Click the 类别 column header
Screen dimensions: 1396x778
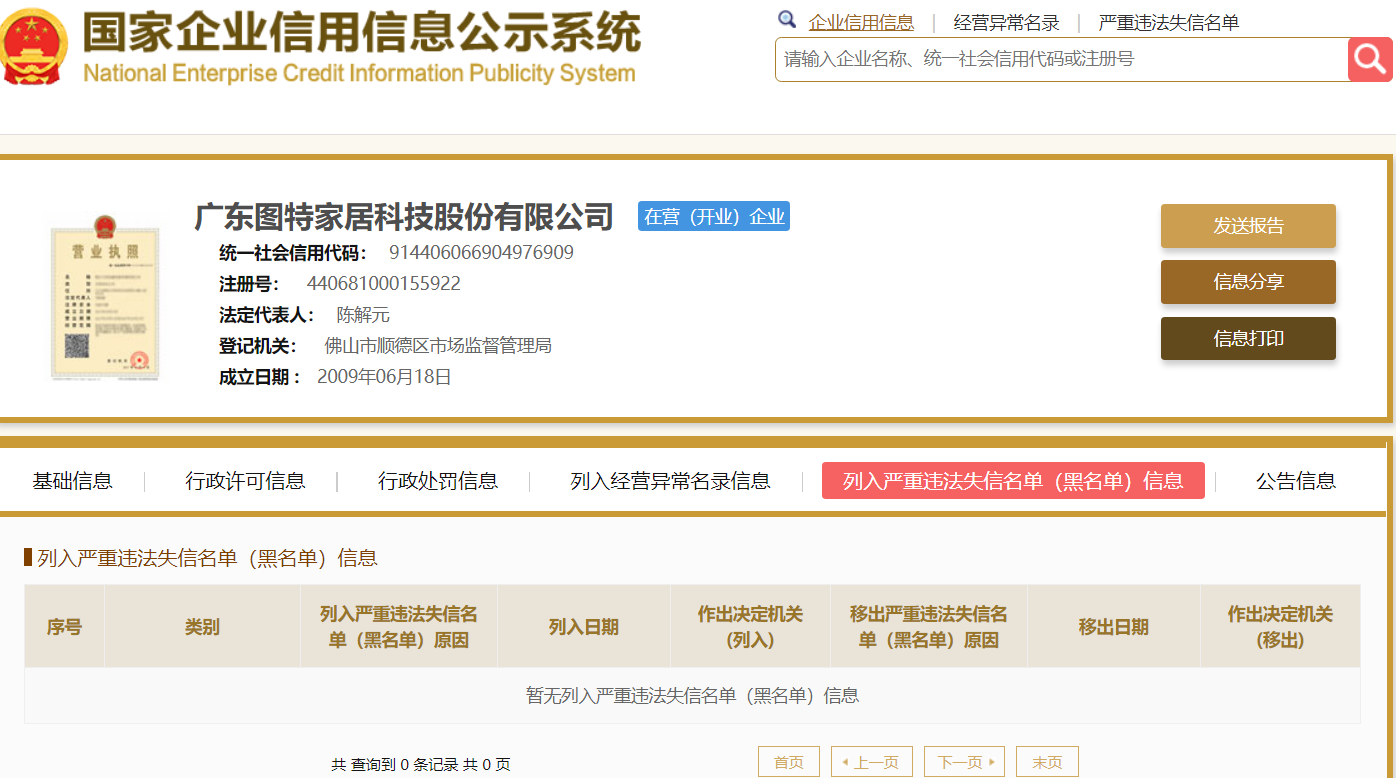point(202,627)
